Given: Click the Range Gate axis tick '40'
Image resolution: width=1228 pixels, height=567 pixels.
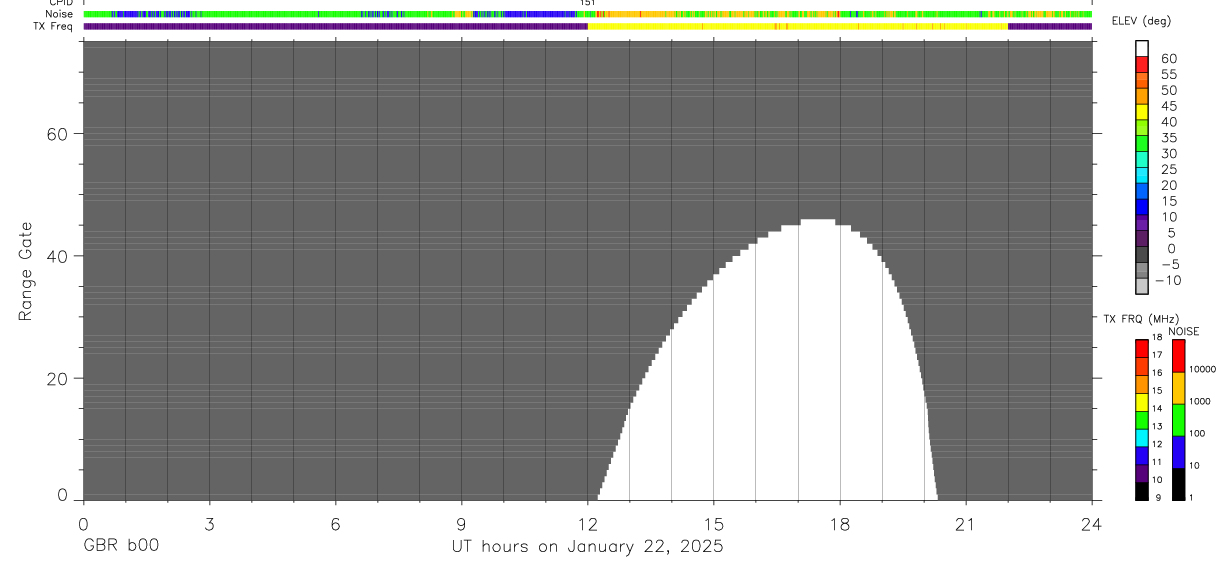Looking at the screenshot, I should (57, 256).
